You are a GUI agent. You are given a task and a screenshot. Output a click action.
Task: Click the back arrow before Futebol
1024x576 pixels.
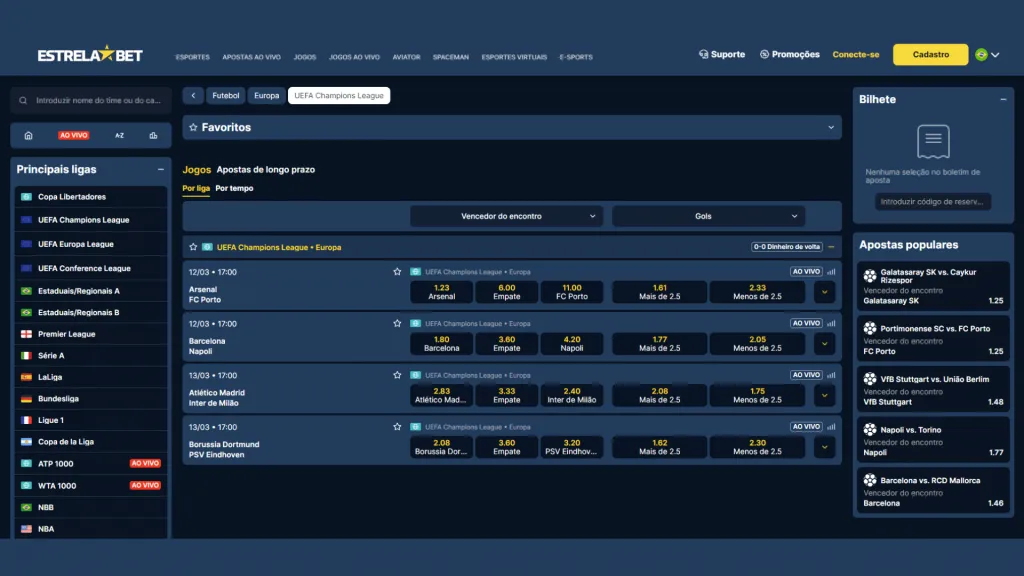click(193, 96)
